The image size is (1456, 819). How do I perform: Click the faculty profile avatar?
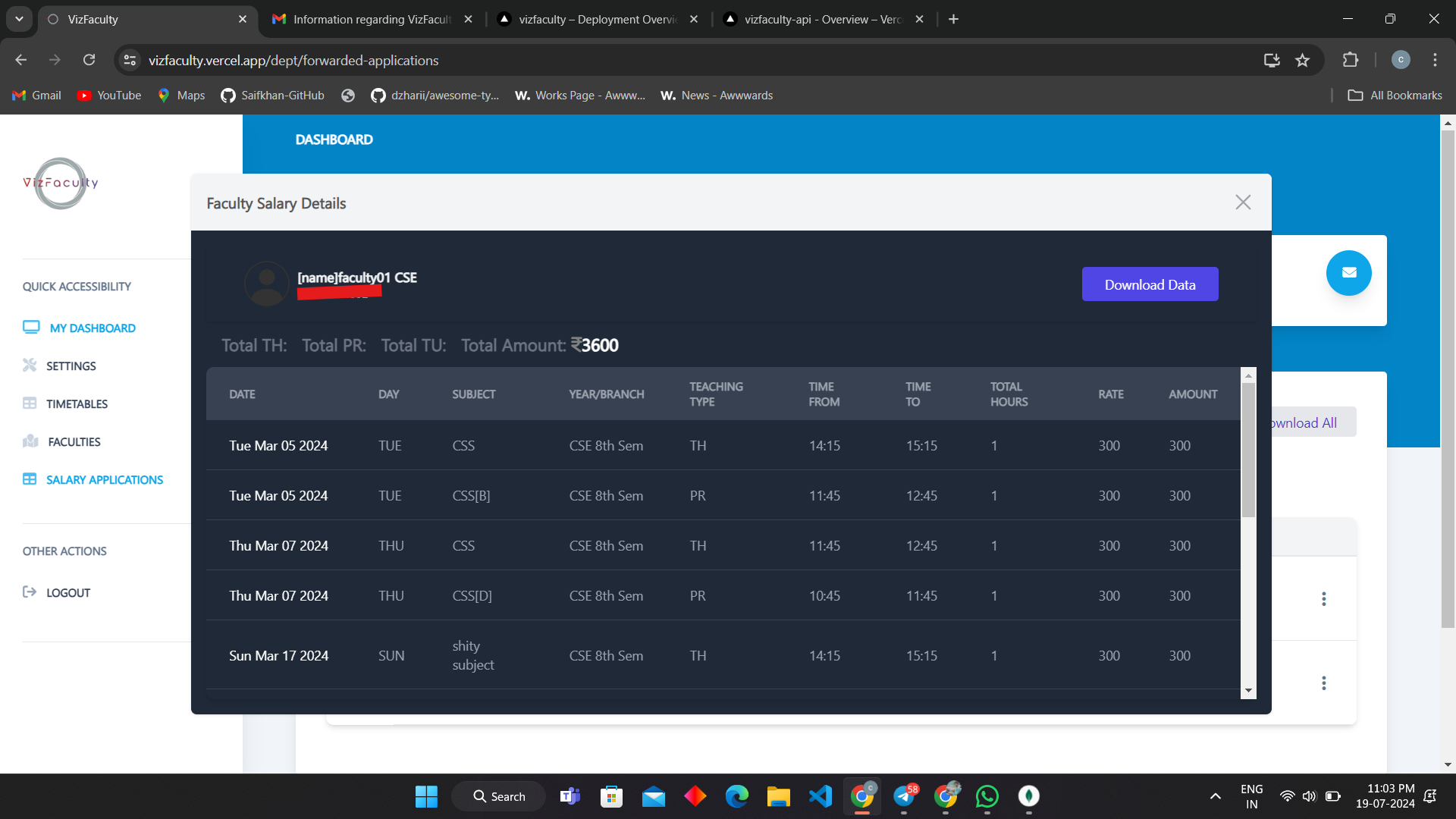[266, 284]
